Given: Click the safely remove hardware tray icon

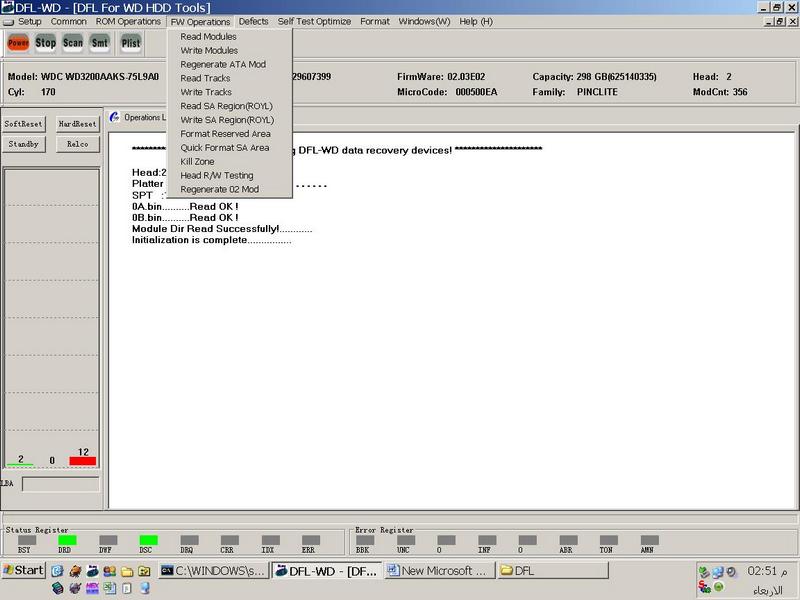Looking at the screenshot, I should coord(704,572).
